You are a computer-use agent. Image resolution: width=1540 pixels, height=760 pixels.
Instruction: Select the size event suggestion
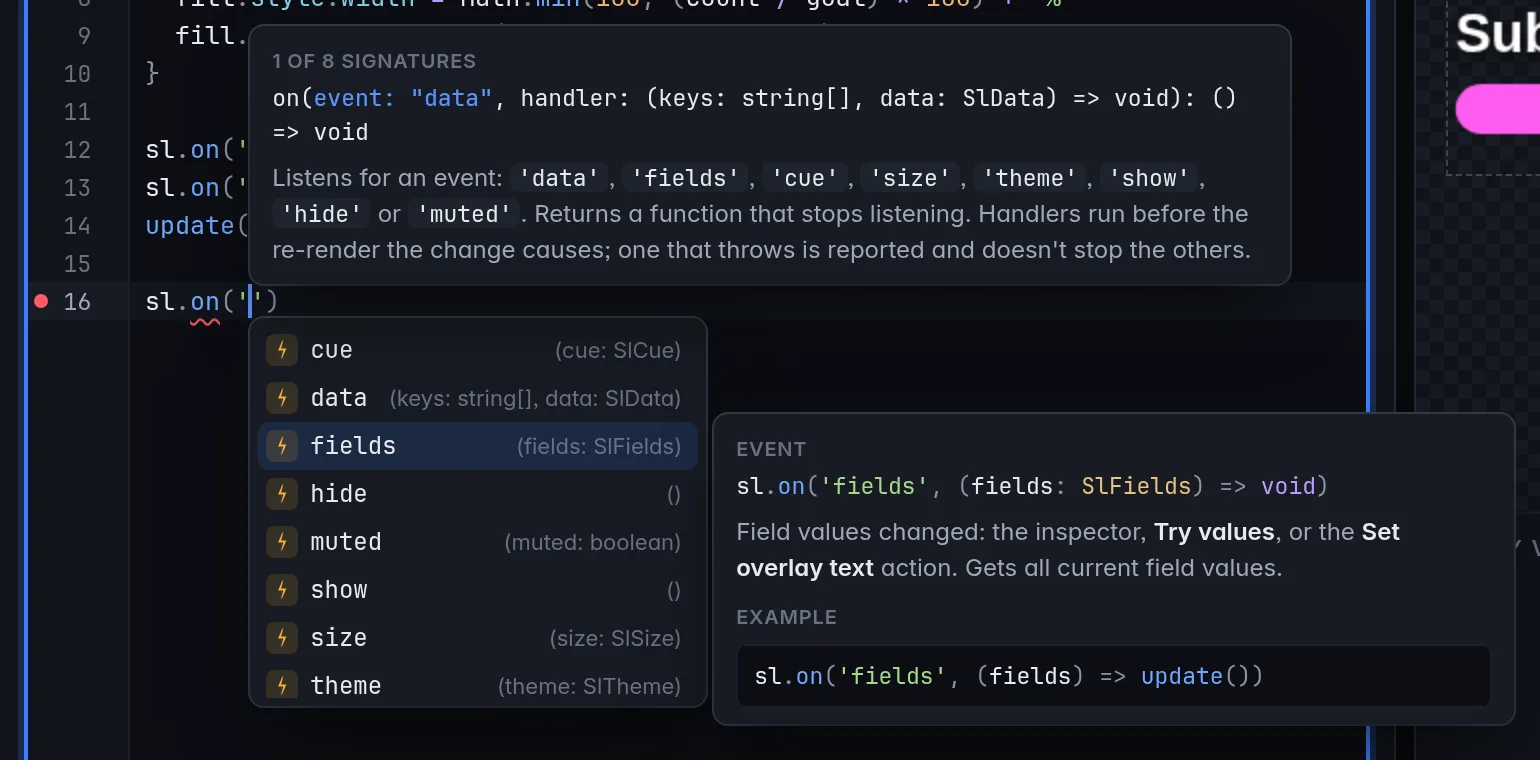(x=477, y=638)
